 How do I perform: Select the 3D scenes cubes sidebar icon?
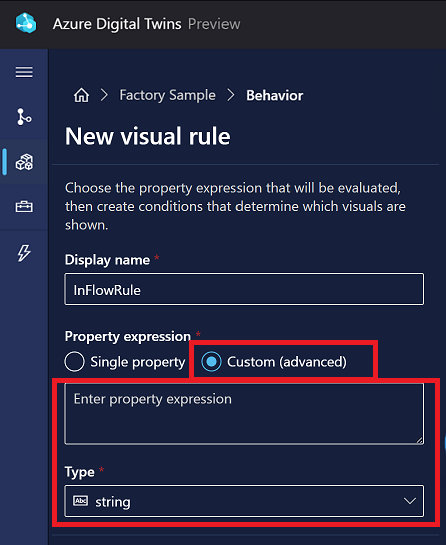(x=24, y=162)
